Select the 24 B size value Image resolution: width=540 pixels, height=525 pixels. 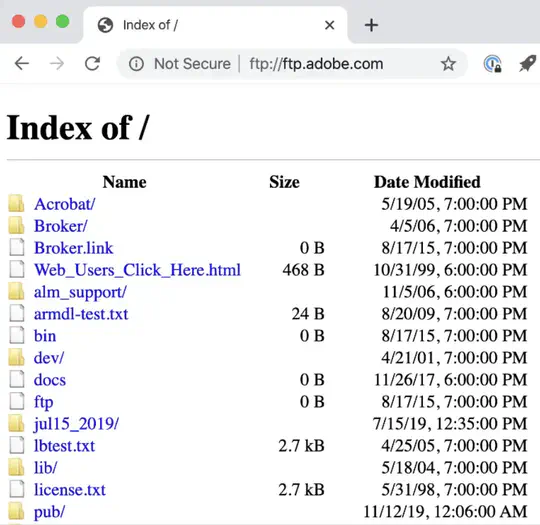pyautogui.click(x=308, y=314)
